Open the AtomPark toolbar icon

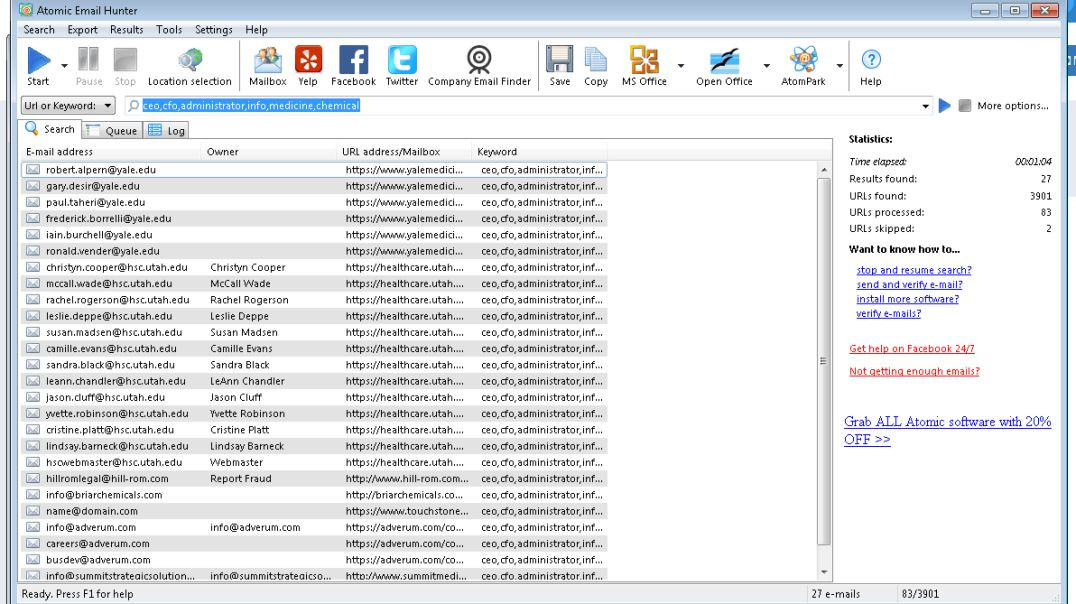click(x=803, y=66)
